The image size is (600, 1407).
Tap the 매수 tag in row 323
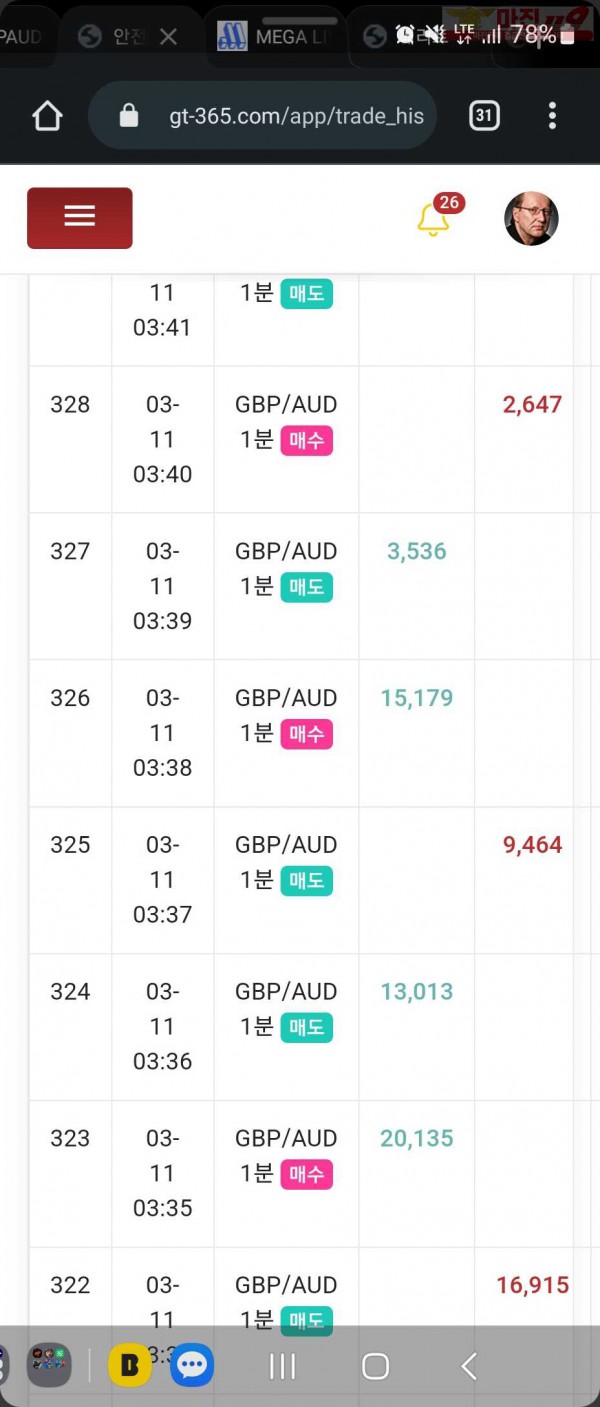click(x=306, y=1174)
